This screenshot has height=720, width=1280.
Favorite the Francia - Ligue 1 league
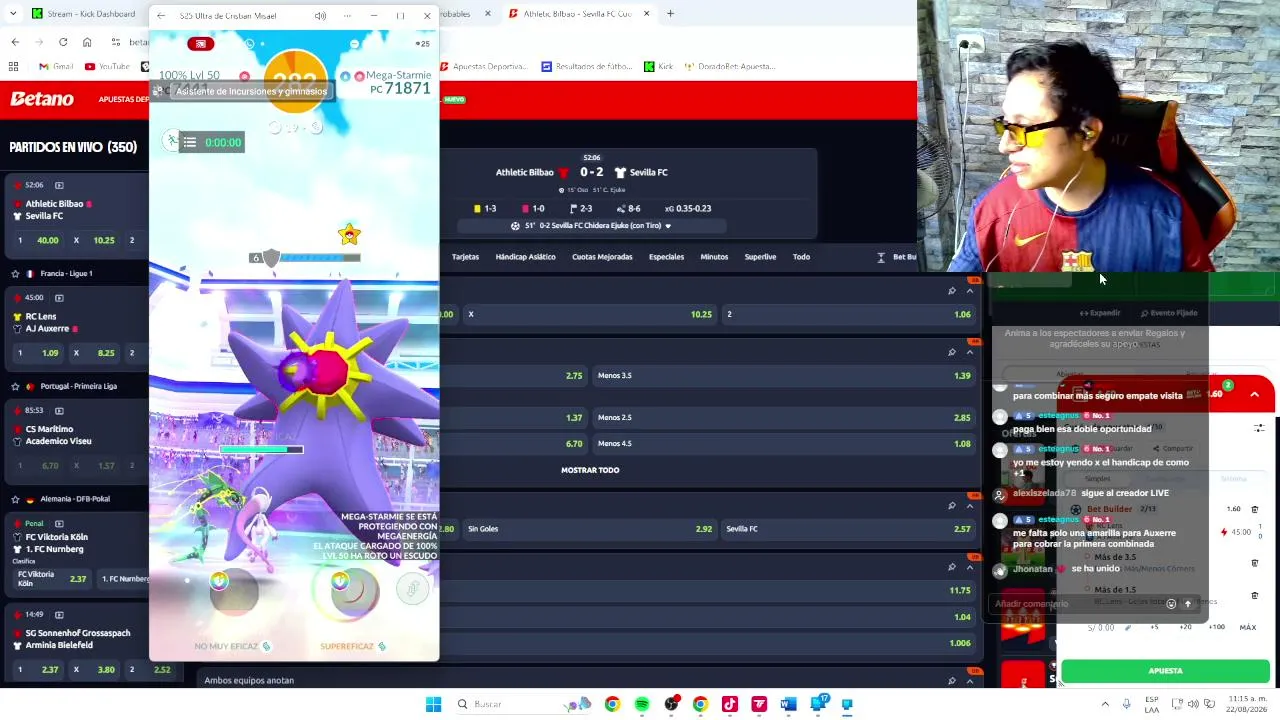(x=15, y=273)
